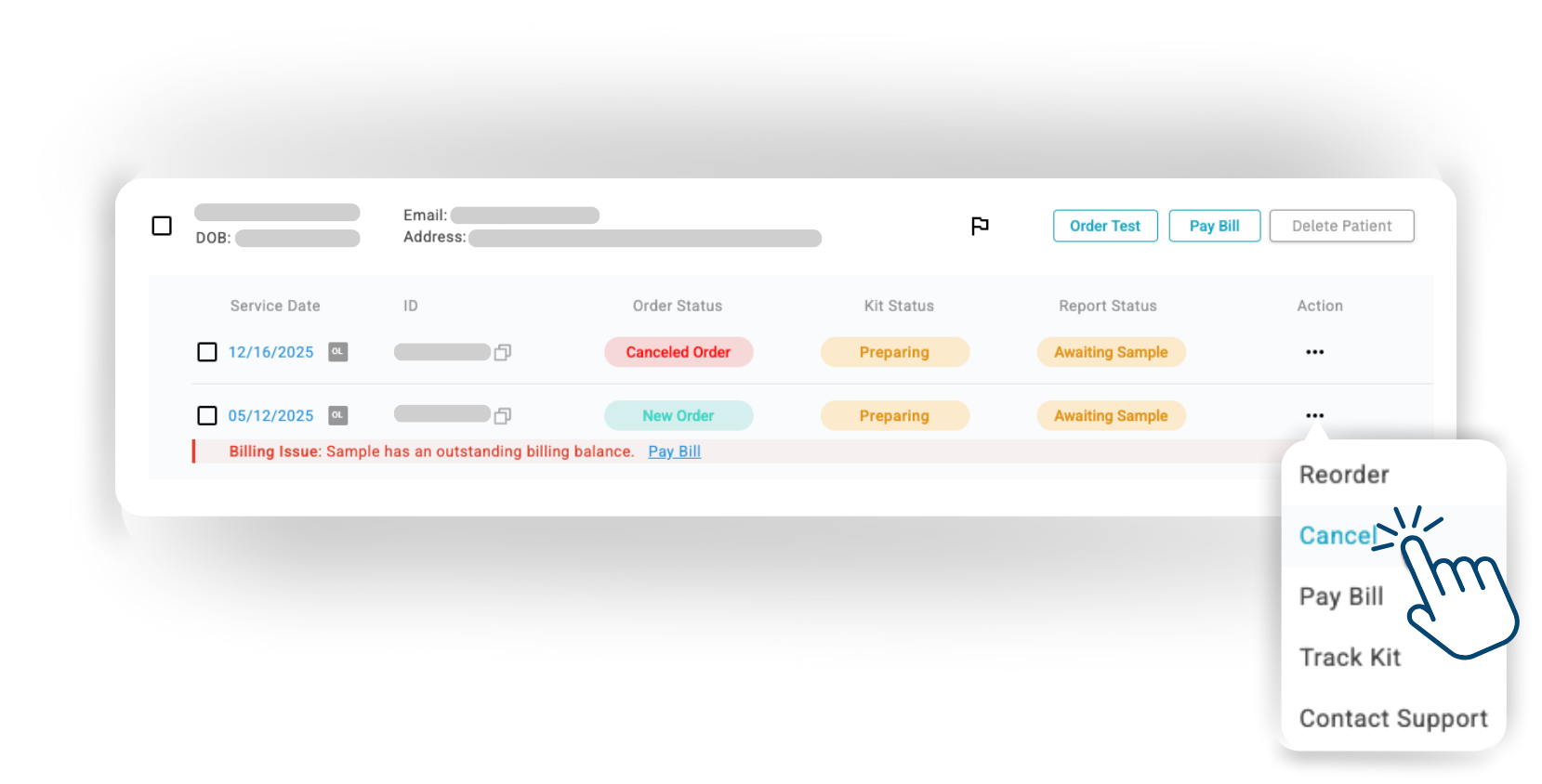Image resolution: width=1542 pixels, height=784 pixels.
Task: Check the 05/12/2025 order row checkbox
Action: 207,415
